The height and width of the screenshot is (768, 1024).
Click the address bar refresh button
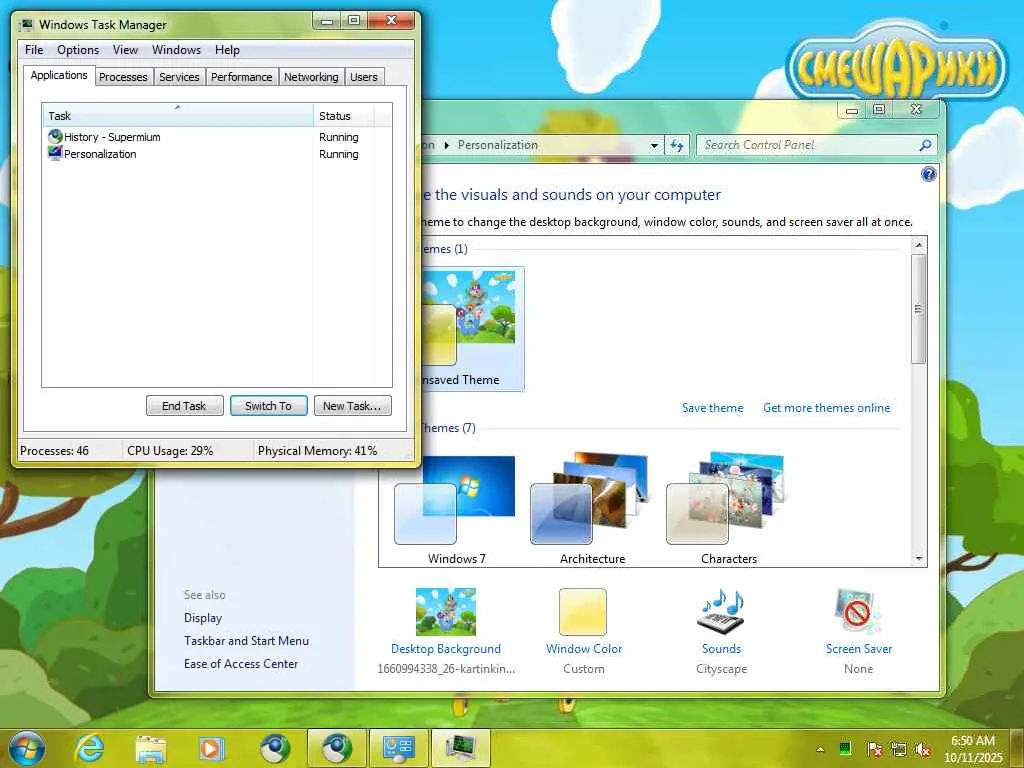point(677,146)
